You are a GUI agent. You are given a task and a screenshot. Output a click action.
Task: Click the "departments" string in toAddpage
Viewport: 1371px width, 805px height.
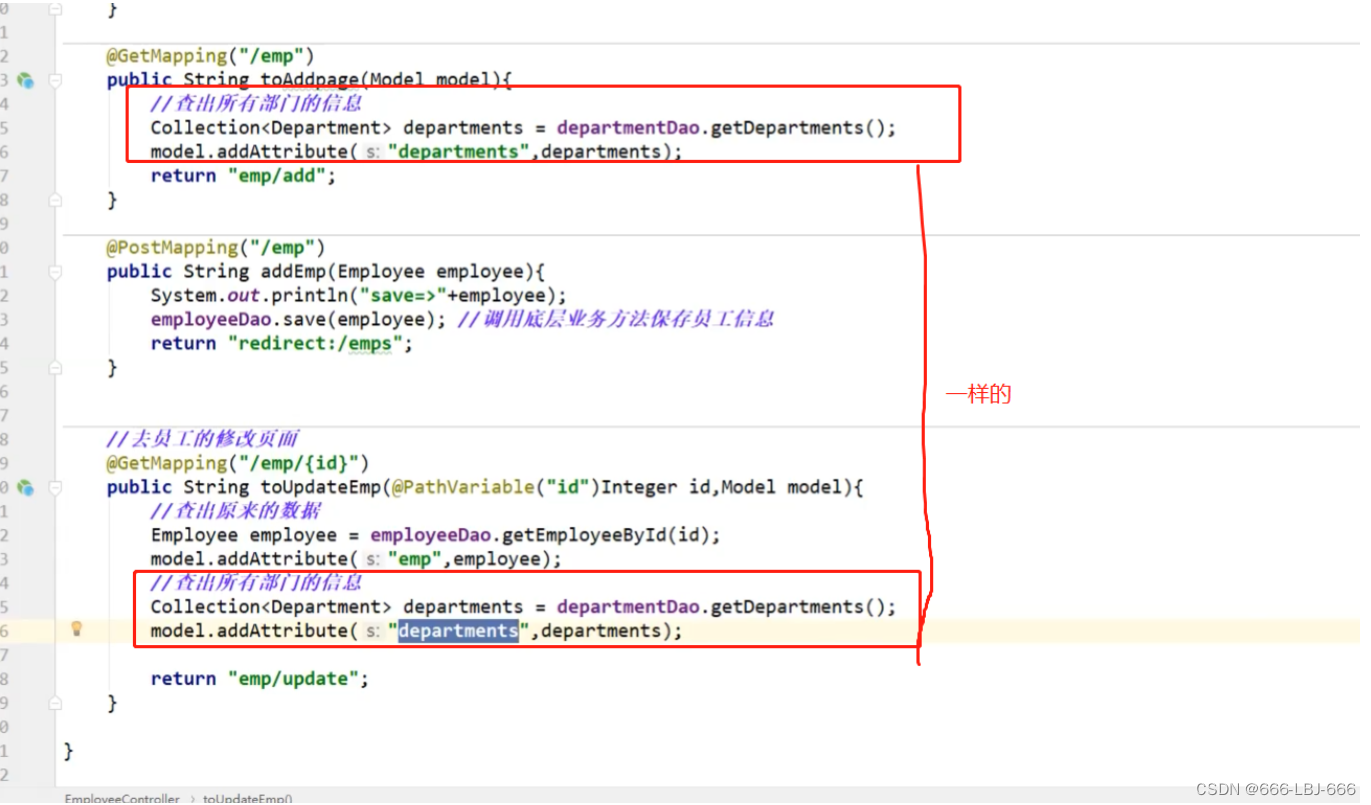pyautogui.click(x=459, y=152)
